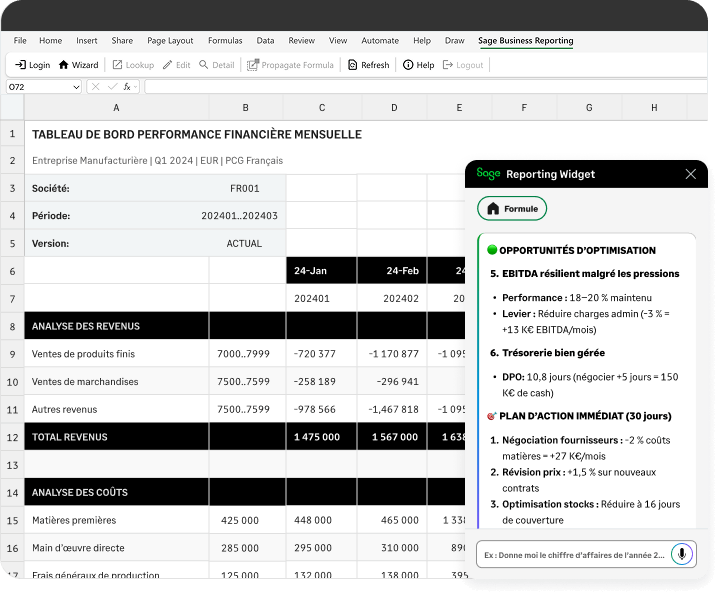Screen dimensions: 724x606
Task: Select cell containing 'FR001'
Action: (246, 188)
